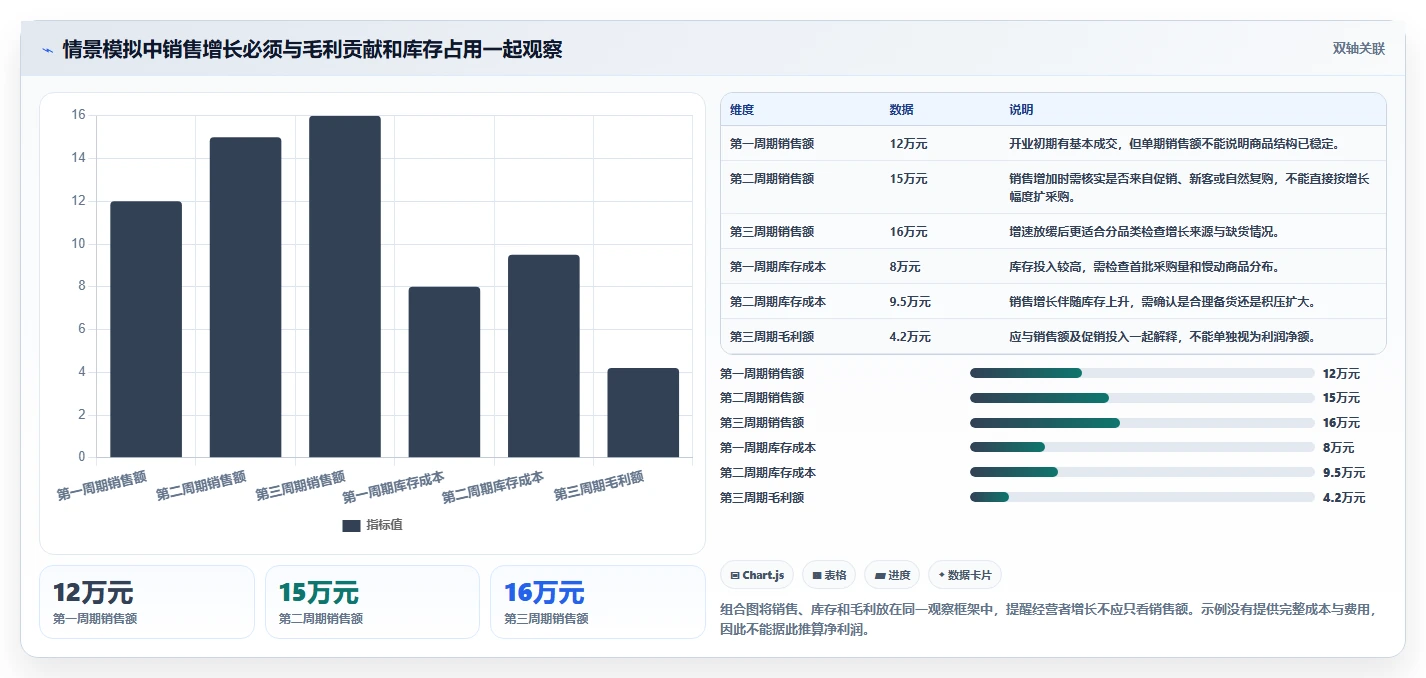Click the 16万元 progress bar for 第三周期销售额
The image size is (1426, 678).
click(x=1142, y=423)
